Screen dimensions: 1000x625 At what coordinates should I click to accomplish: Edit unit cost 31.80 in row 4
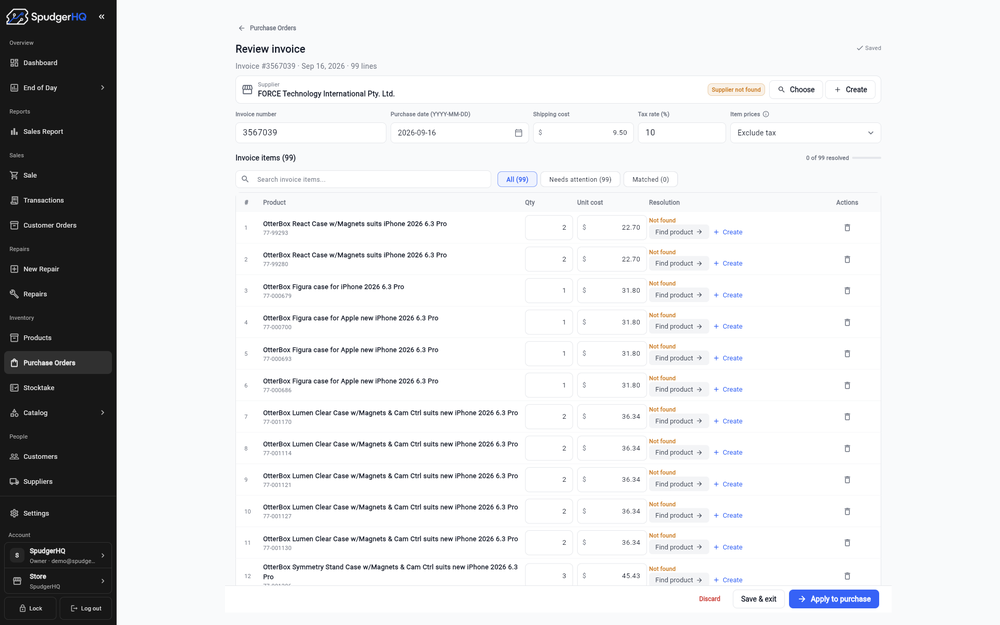611,322
